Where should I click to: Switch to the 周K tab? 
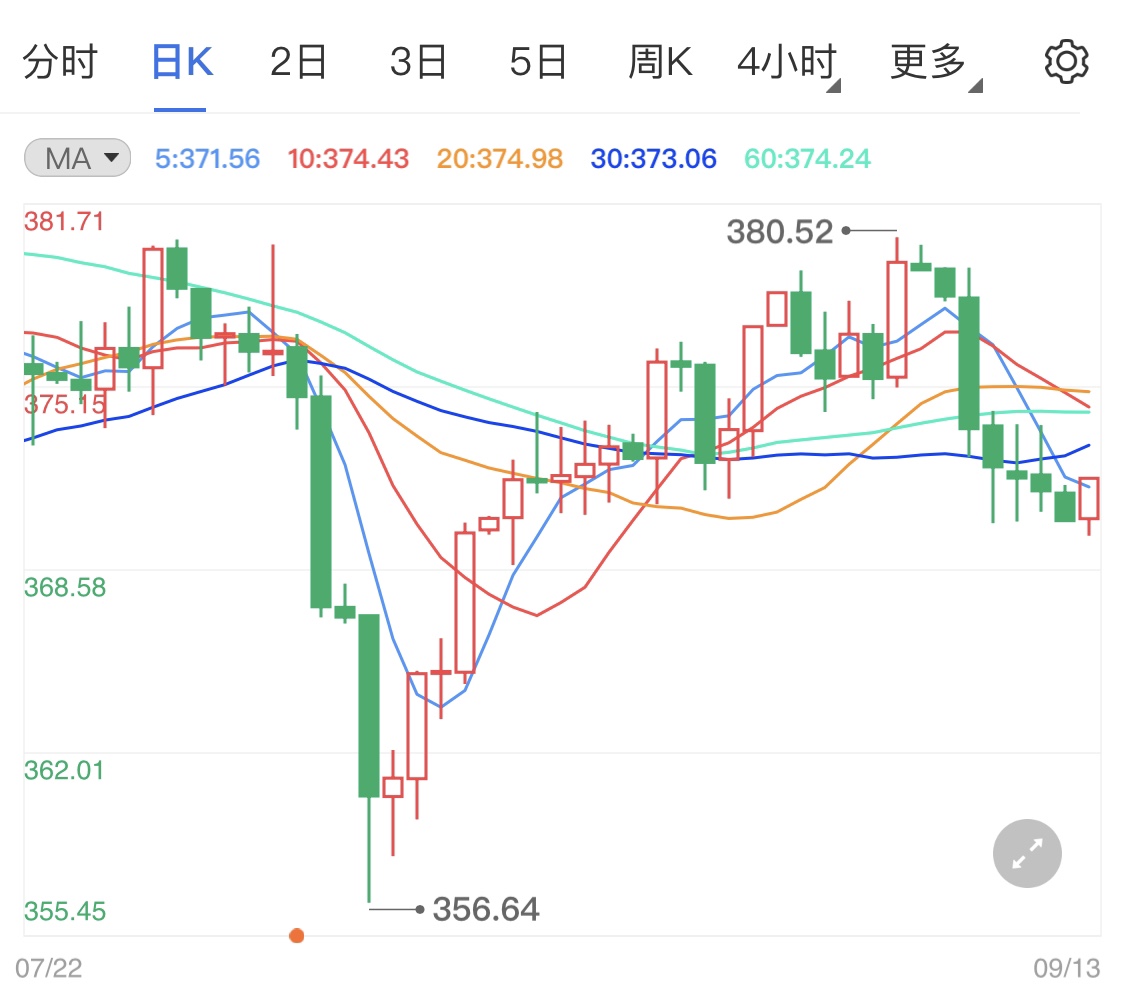(x=660, y=62)
